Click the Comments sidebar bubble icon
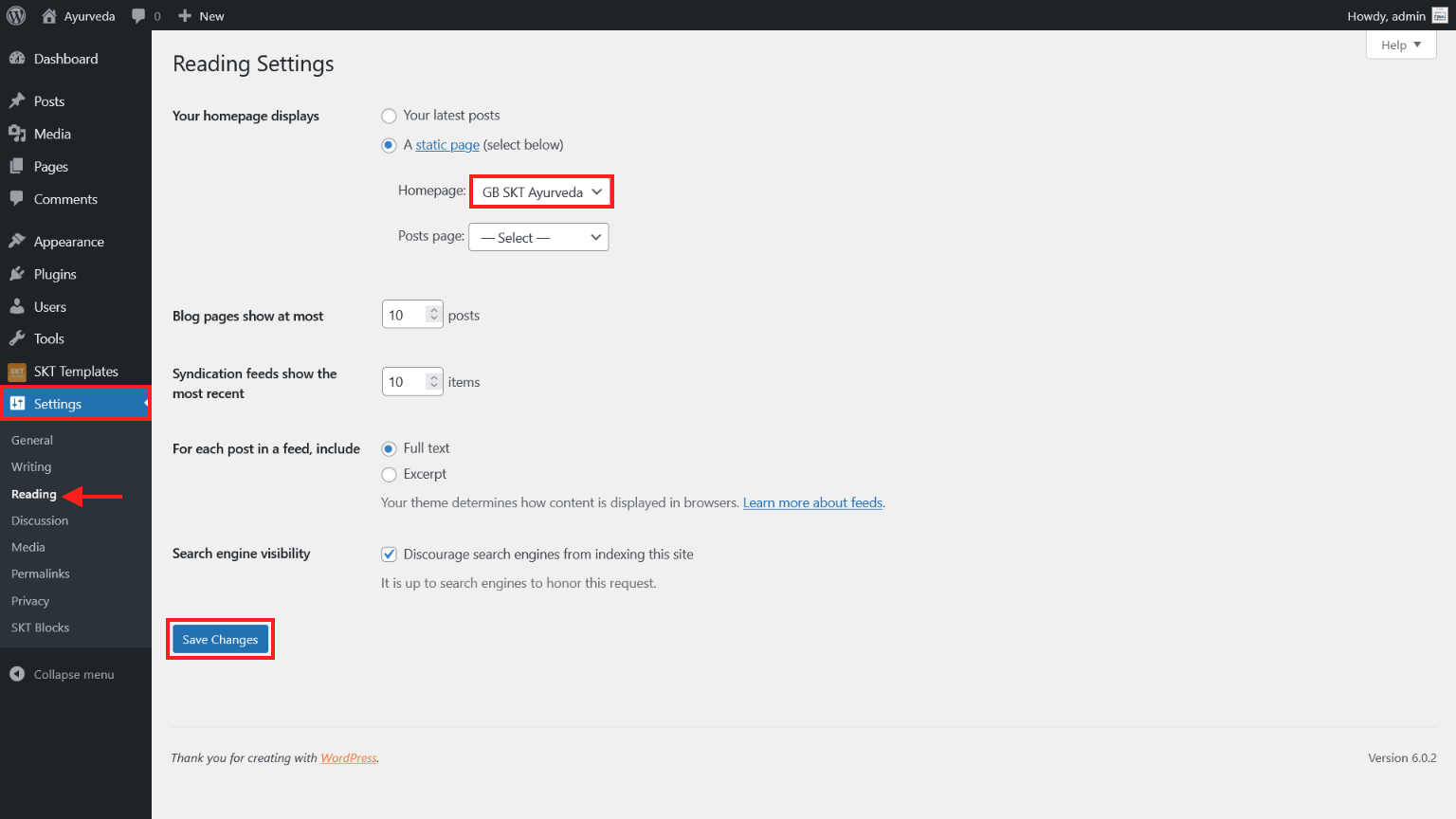The width and height of the screenshot is (1456, 819). click(x=17, y=199)
